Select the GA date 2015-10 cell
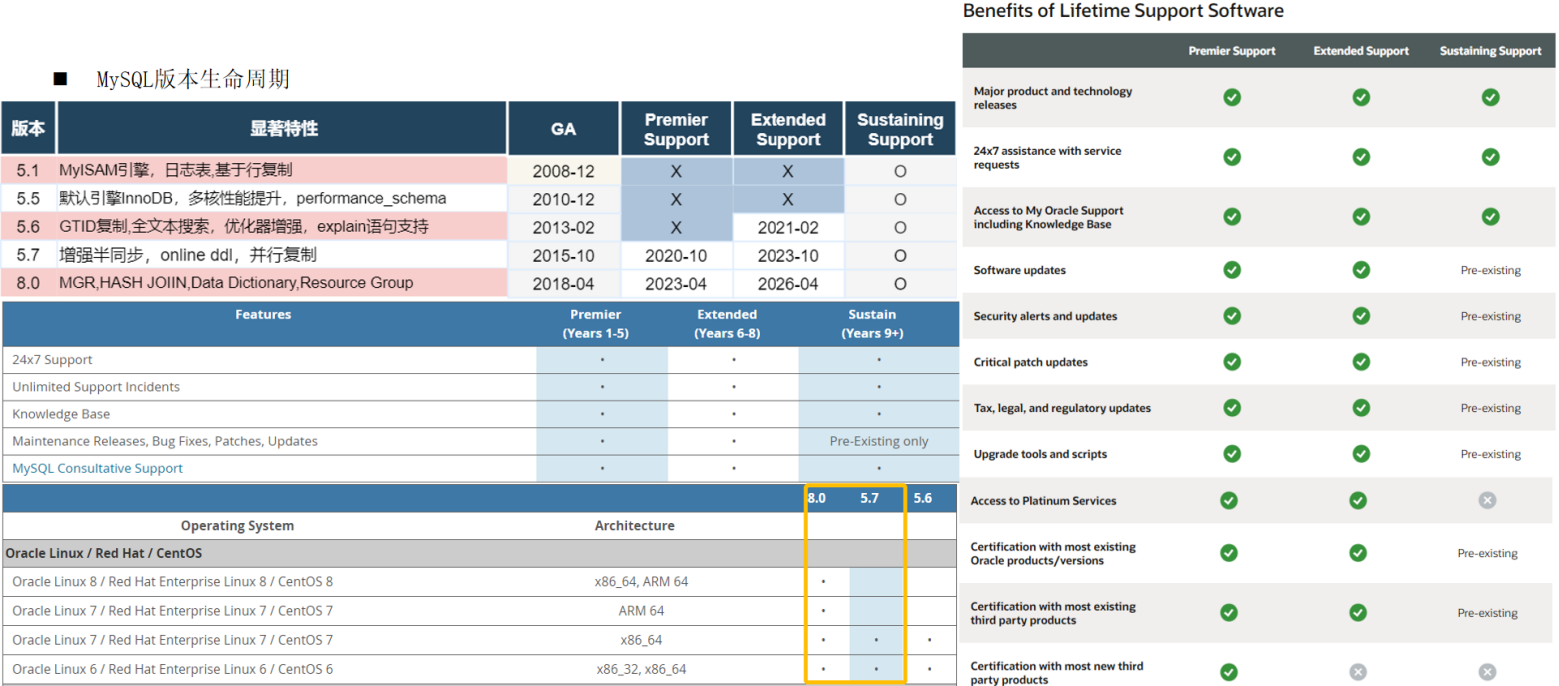This screenshot has width=1559, height=686. (x=563, y=255)
